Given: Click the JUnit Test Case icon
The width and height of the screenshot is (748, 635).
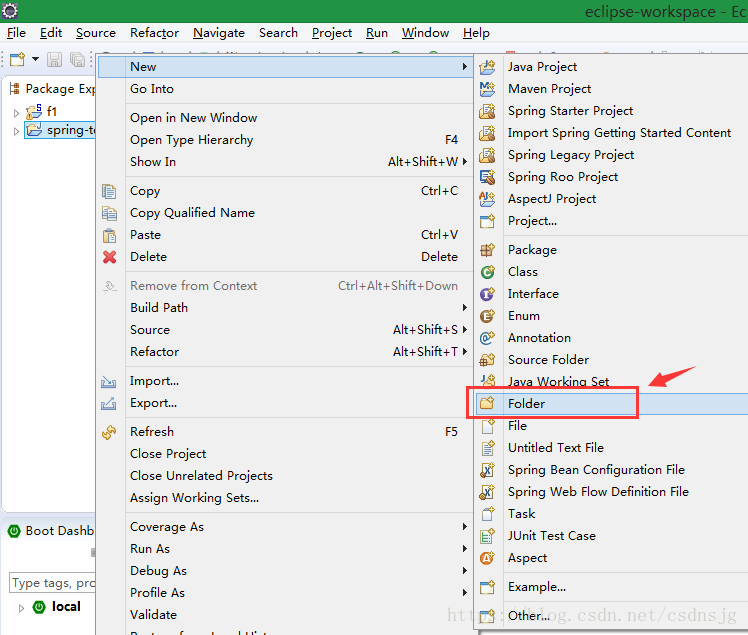Looking at the screenshot, I should pos(487,536).
